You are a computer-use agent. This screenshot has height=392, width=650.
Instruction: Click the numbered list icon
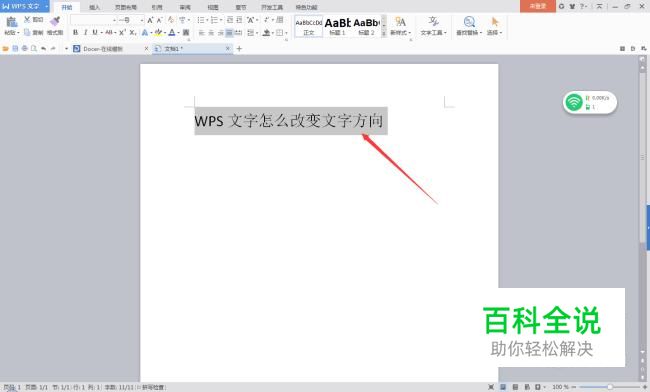(x=214, y=19)
